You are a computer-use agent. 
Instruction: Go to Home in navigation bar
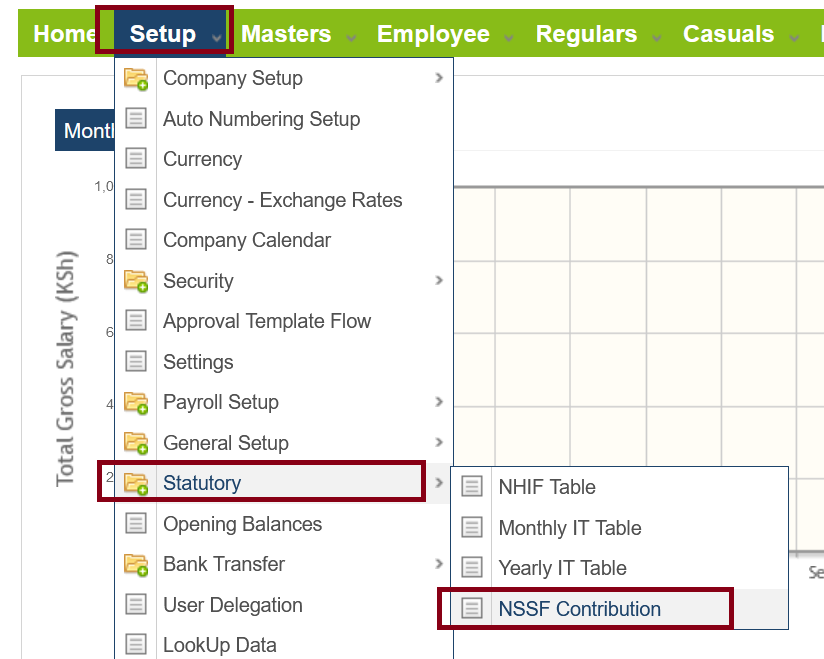point(65,34)
